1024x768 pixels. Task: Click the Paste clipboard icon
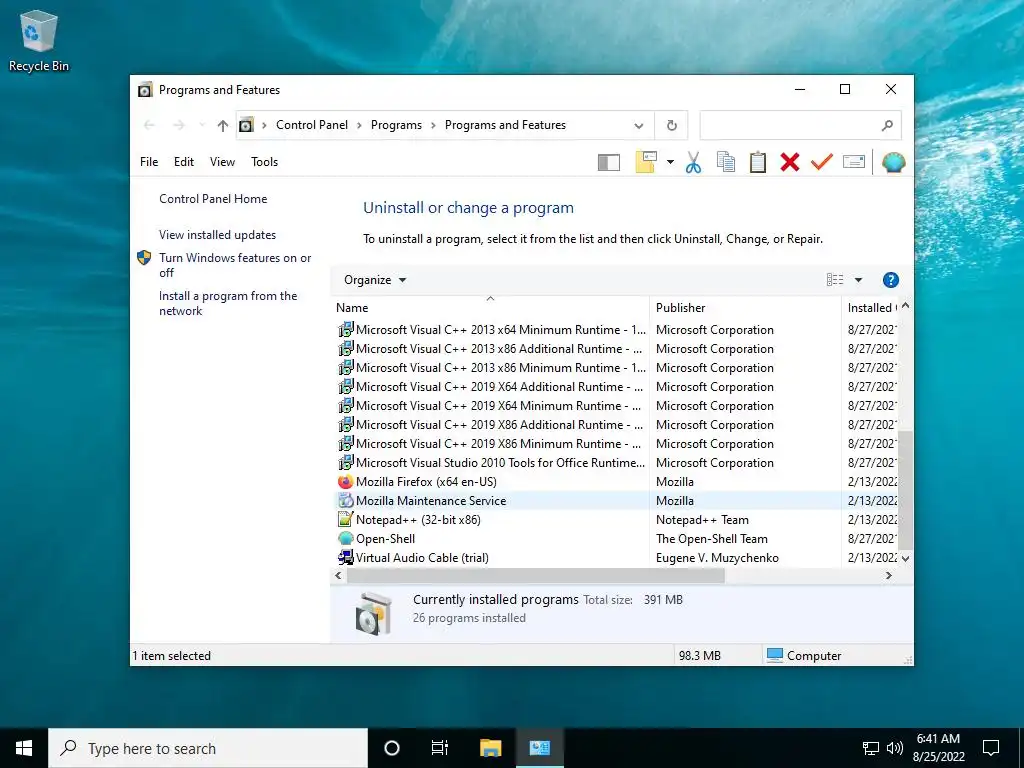(758, 162)
